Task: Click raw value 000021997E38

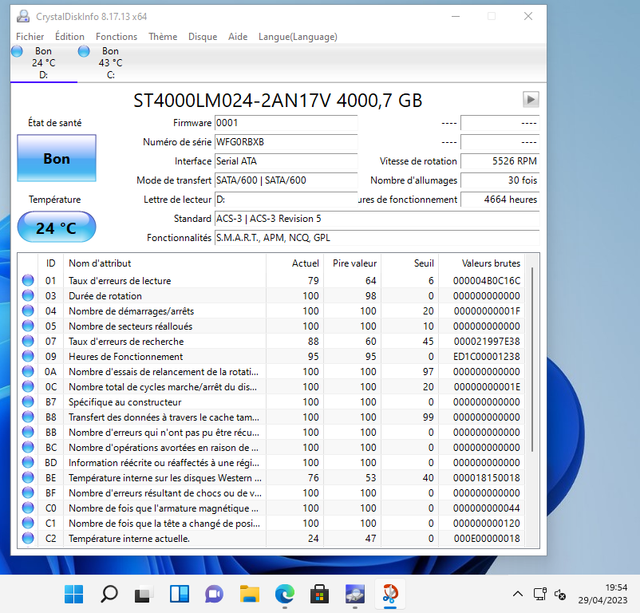Action: pos(487,341)
